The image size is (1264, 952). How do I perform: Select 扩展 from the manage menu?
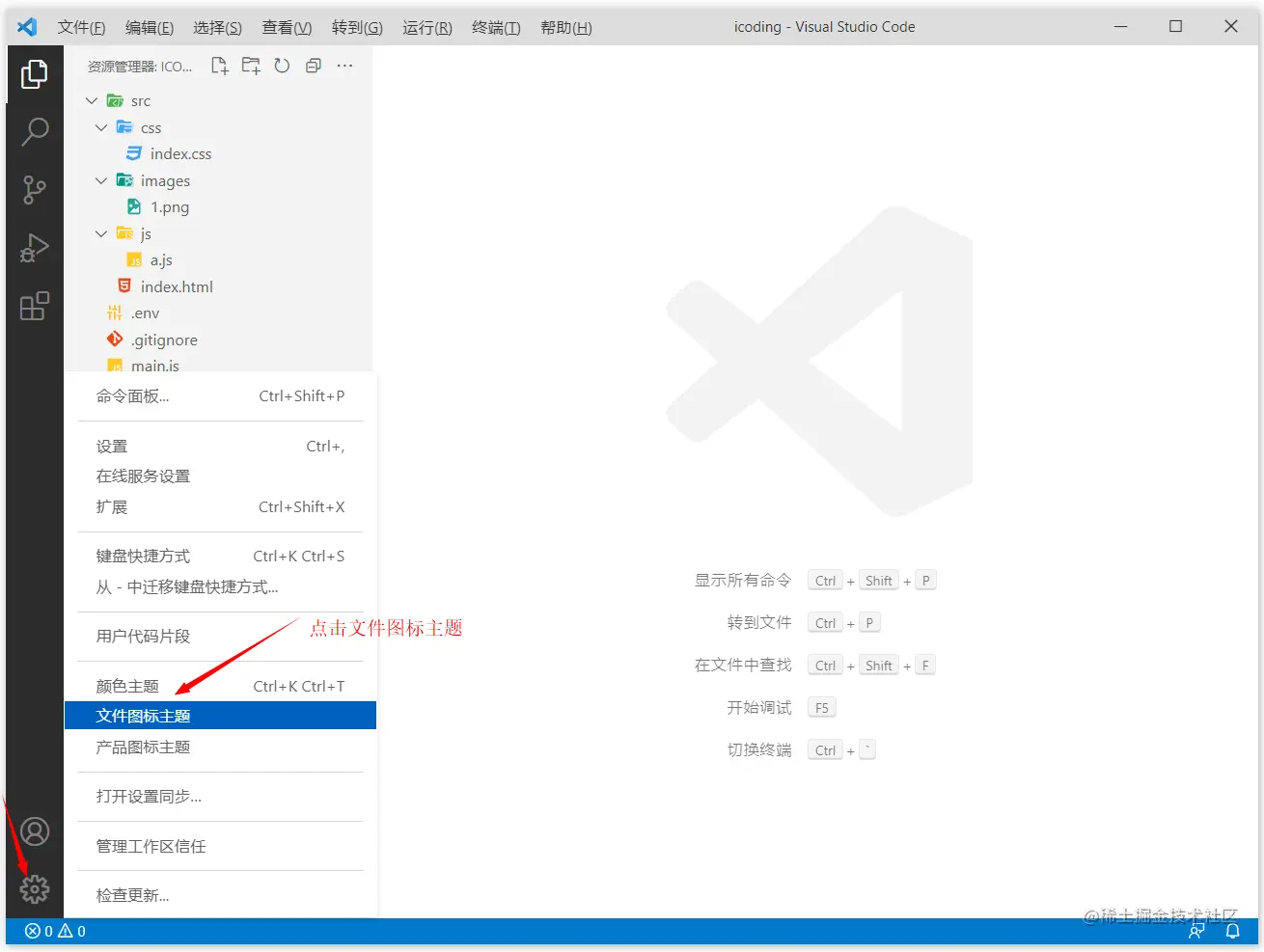tap(220, 506)
